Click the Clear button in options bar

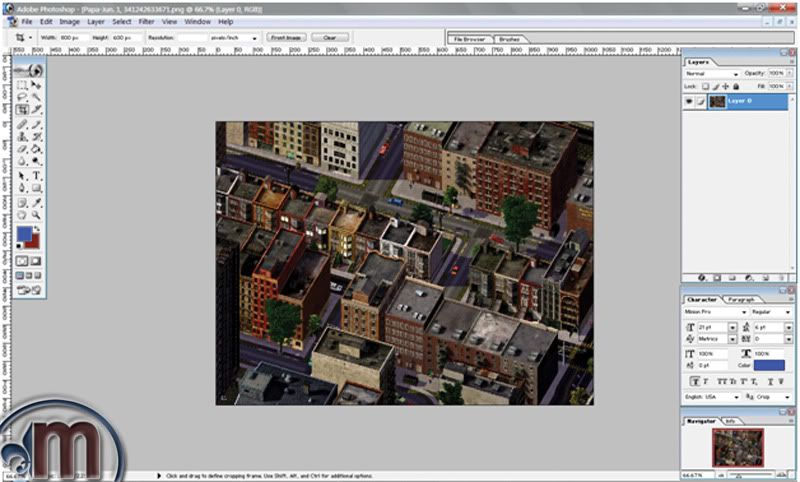(329, 37)
